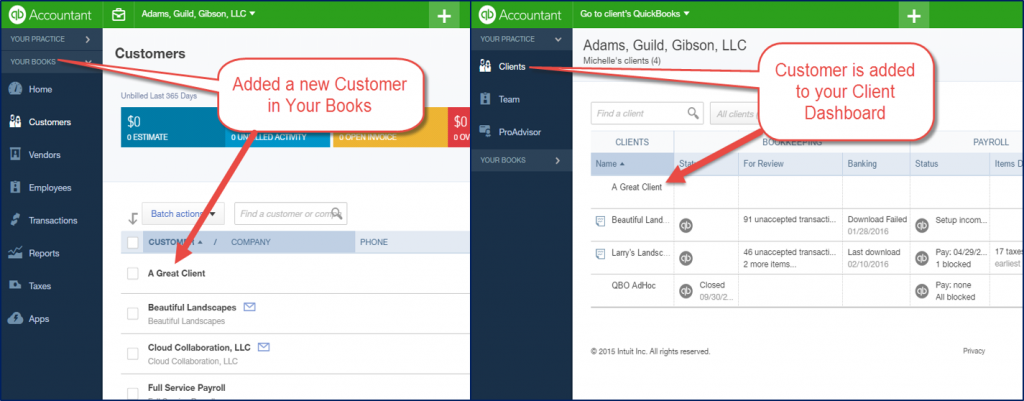Click the Find a client search field

[647, 113]
